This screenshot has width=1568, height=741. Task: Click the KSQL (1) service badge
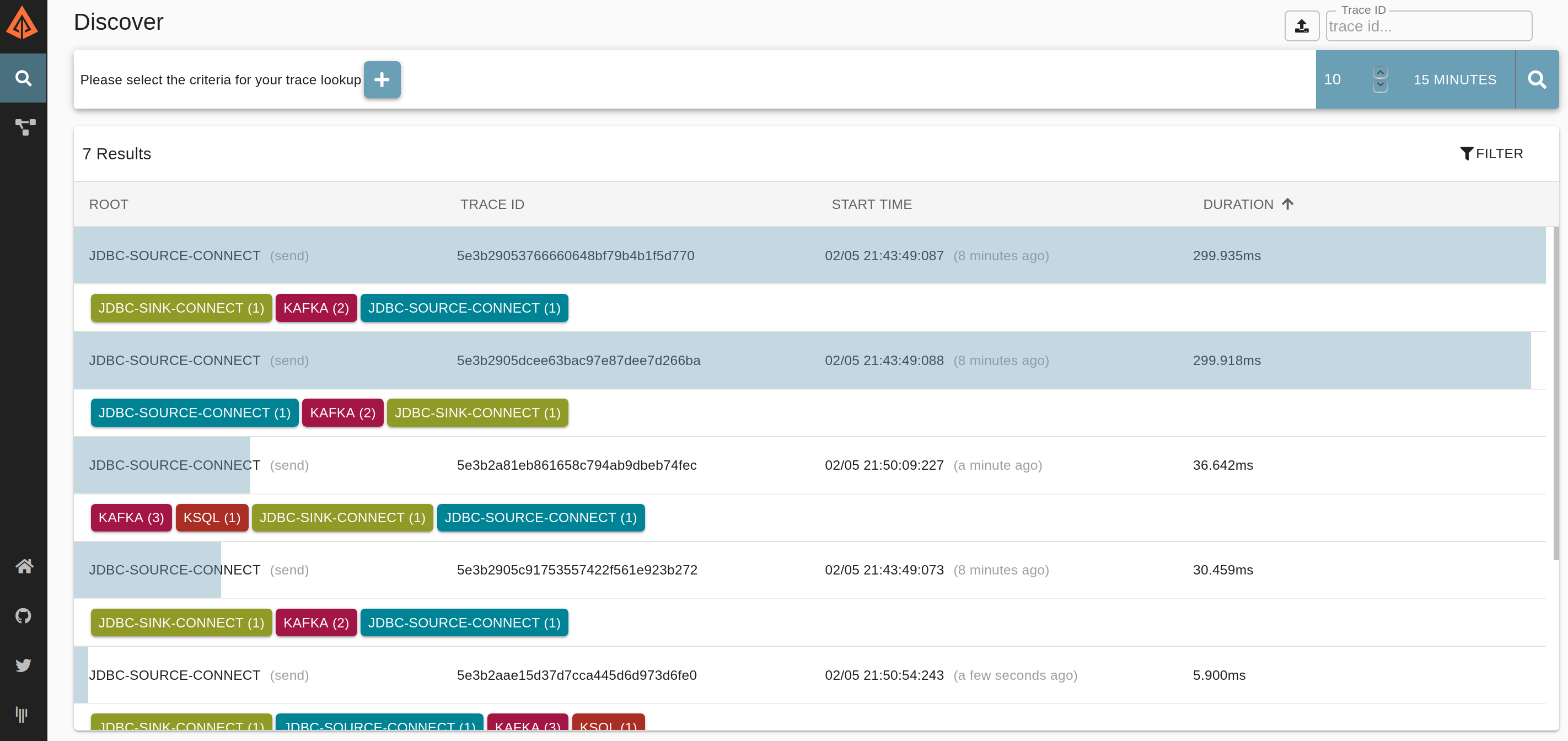click(212, 518)
